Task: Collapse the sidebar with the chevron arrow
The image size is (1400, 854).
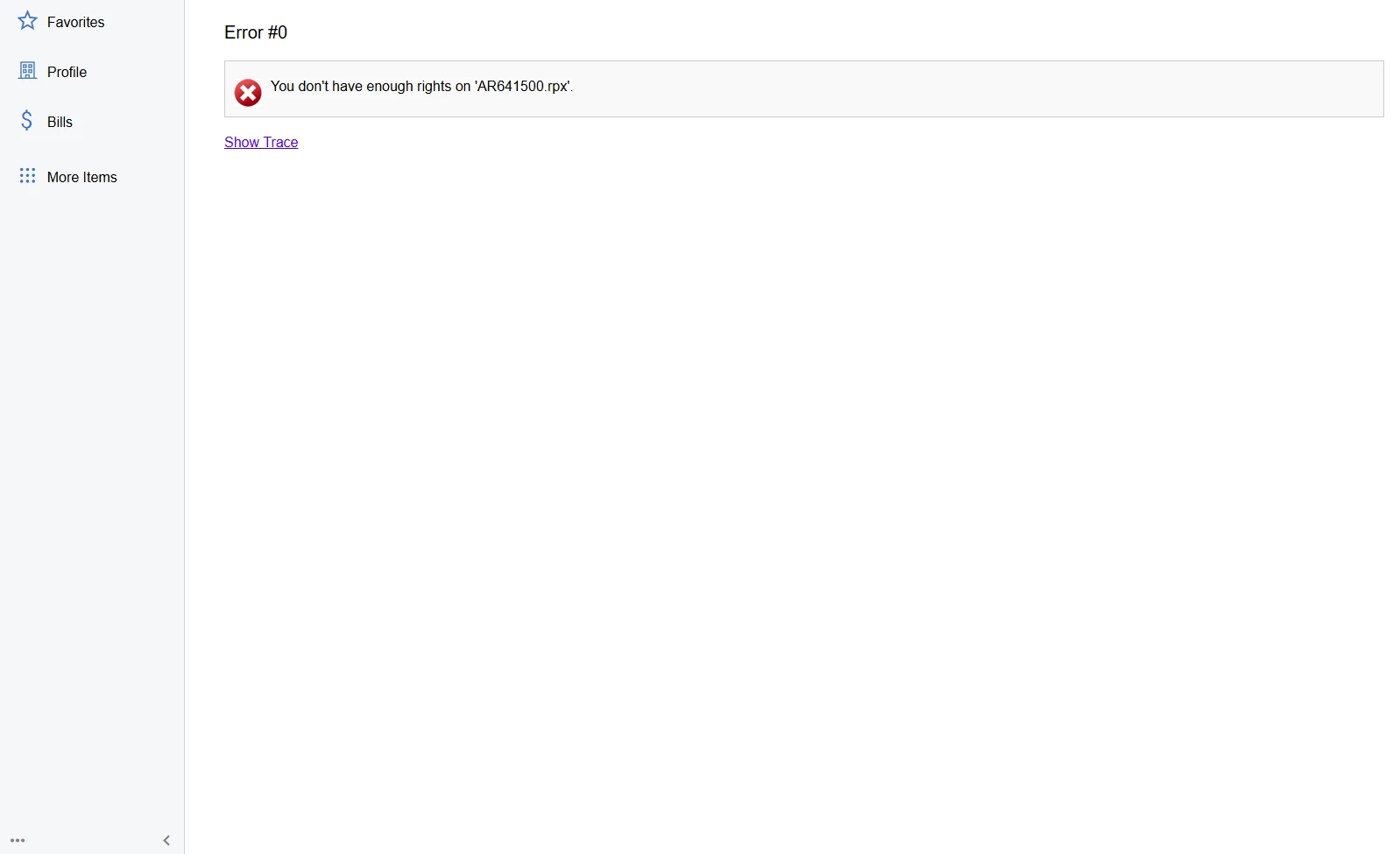Action: pos(166,840)
